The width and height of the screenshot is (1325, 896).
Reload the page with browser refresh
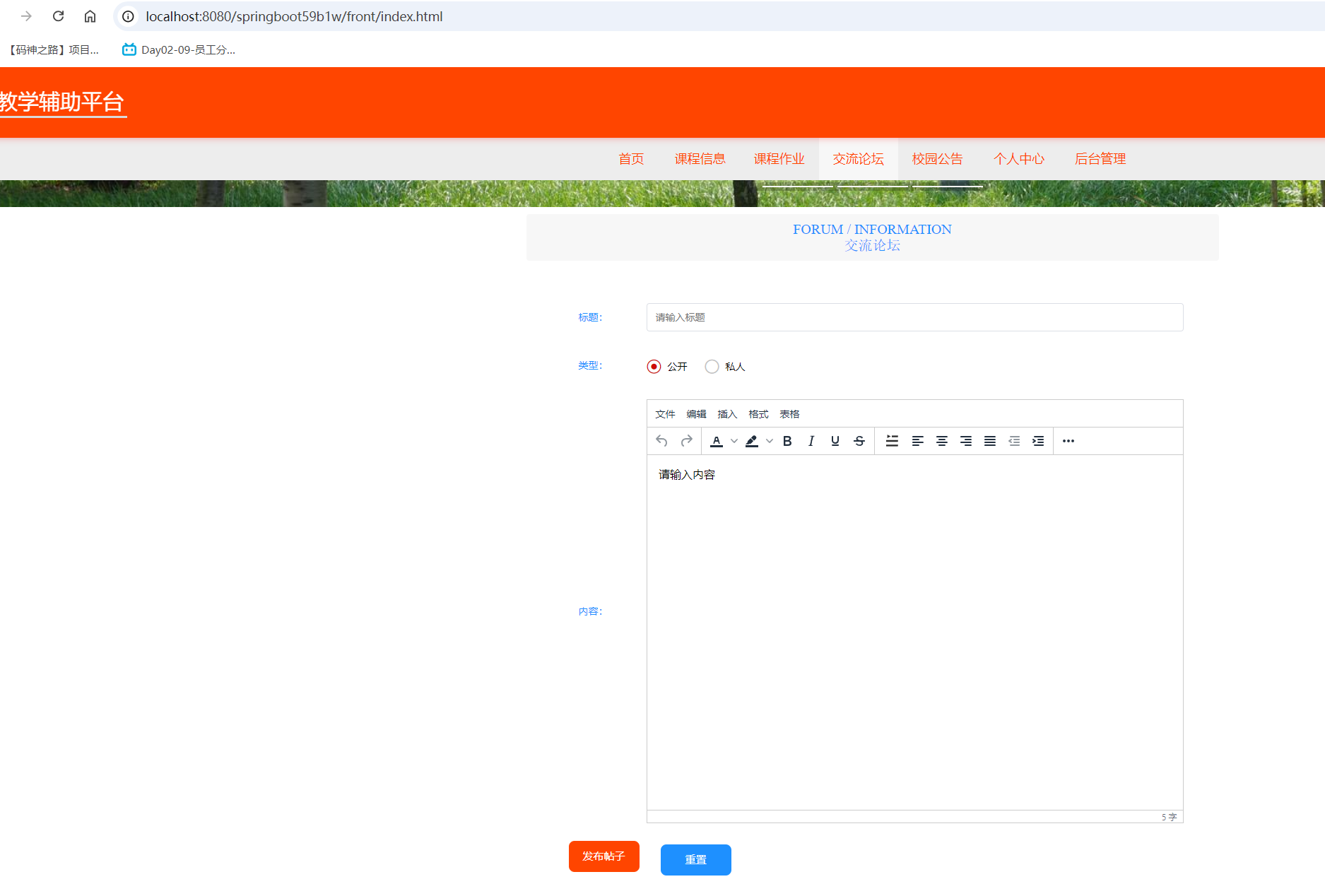click(59, 16)
